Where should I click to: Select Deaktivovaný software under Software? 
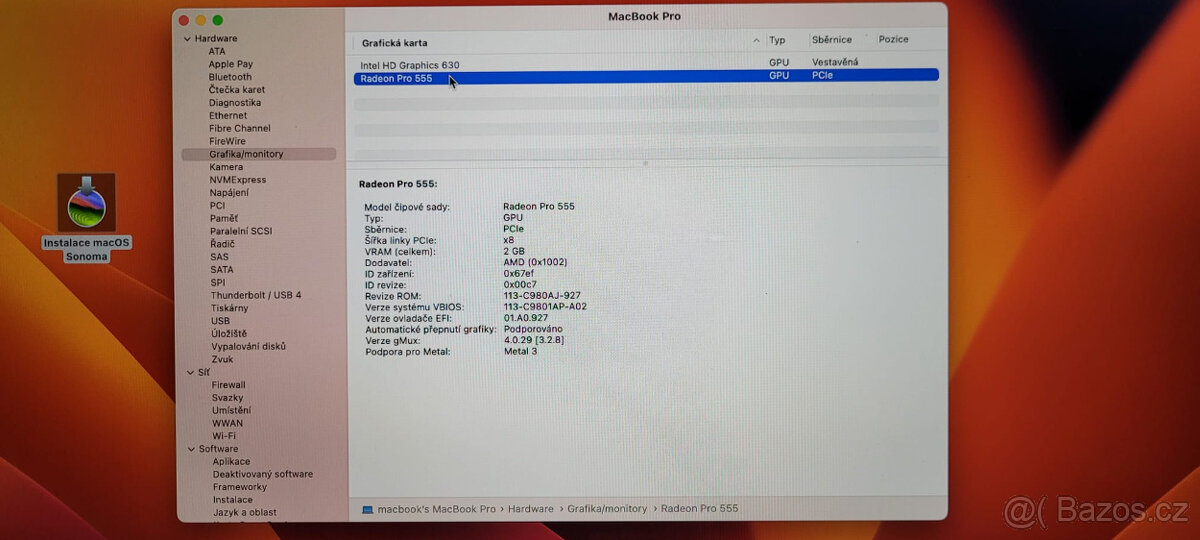tap(263, 474)
